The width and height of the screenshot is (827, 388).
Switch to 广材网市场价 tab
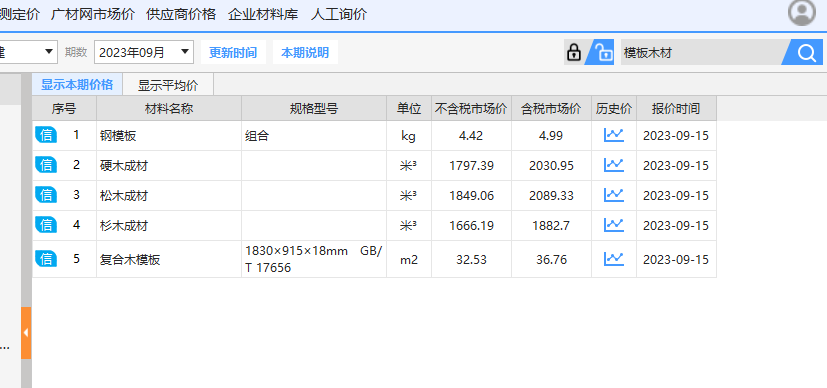(93, 14)
